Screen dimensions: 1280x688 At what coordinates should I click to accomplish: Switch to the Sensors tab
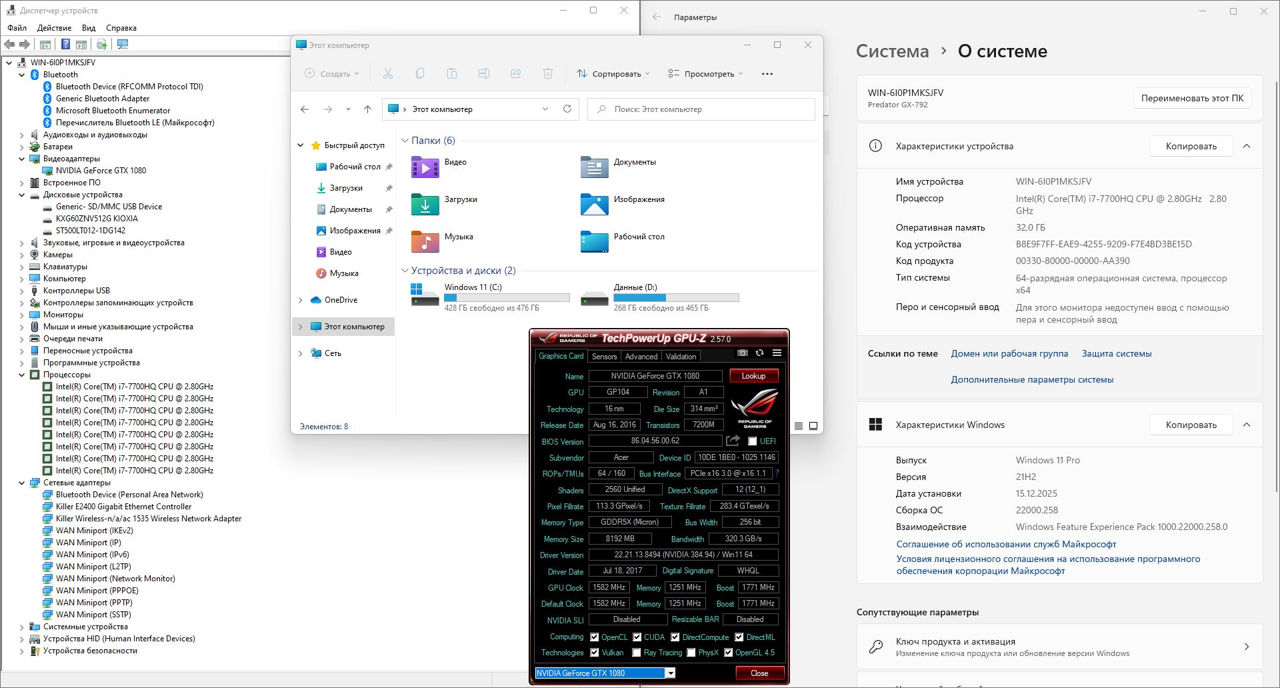[604, 356]
